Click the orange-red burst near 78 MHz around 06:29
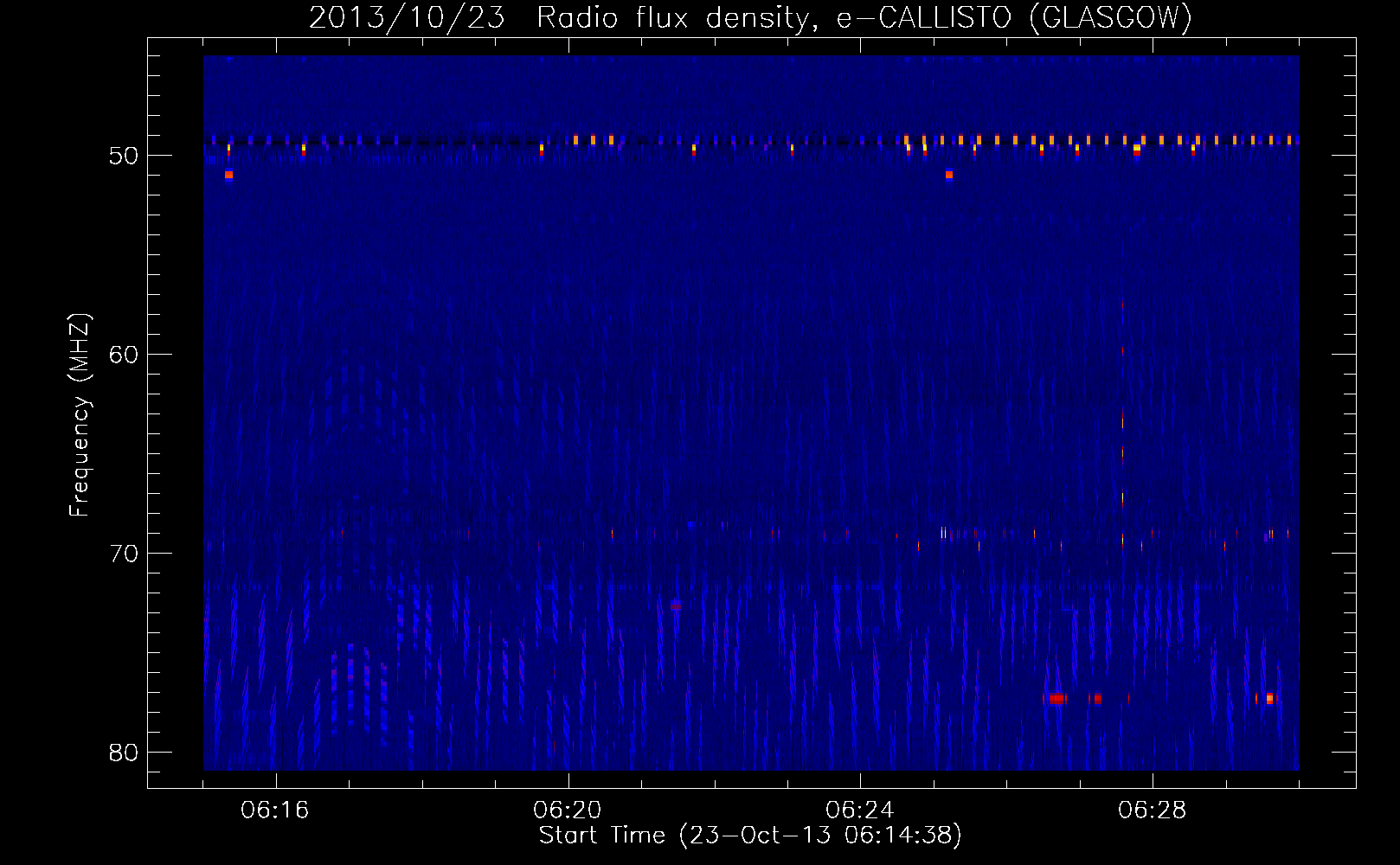Screen dimensions: 1400x865 tap(1269, 698)
